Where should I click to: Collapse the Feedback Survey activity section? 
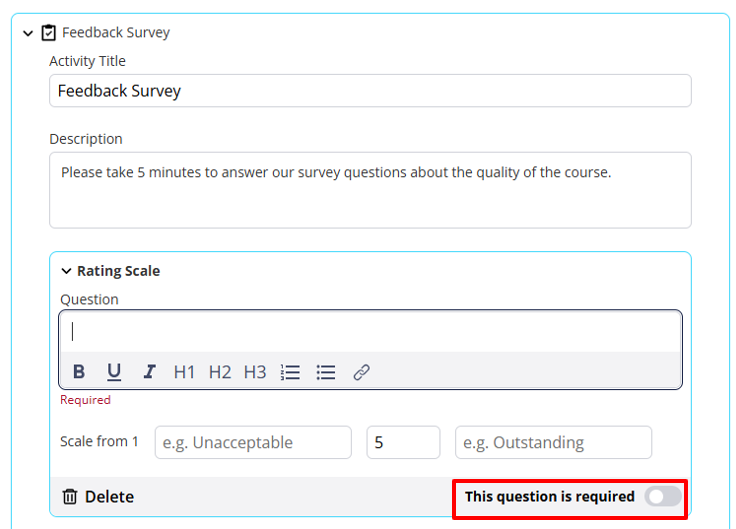[28, 33]
